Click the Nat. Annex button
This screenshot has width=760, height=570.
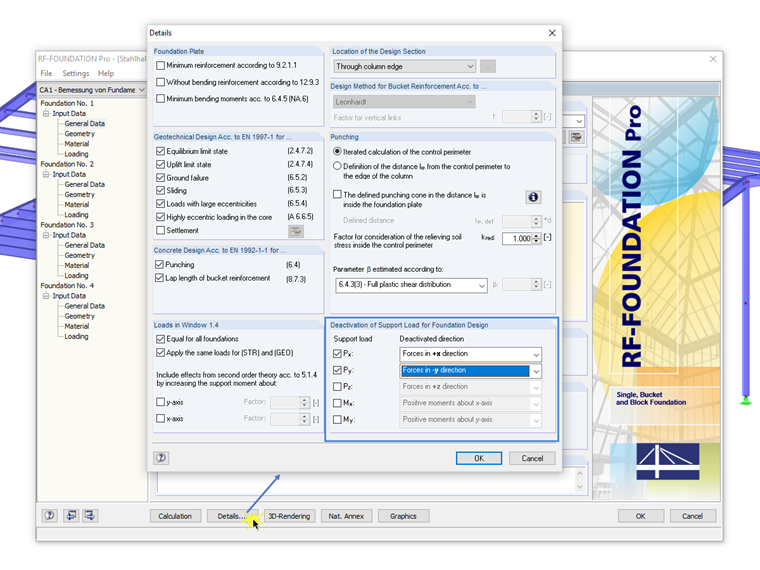tap(346, 516)
